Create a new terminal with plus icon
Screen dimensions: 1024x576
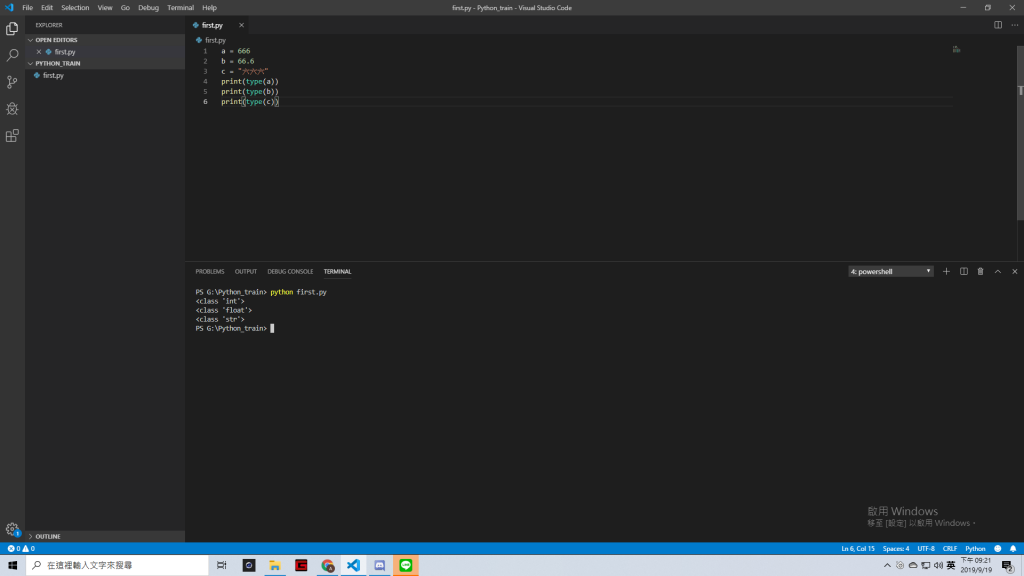[946, 272]
